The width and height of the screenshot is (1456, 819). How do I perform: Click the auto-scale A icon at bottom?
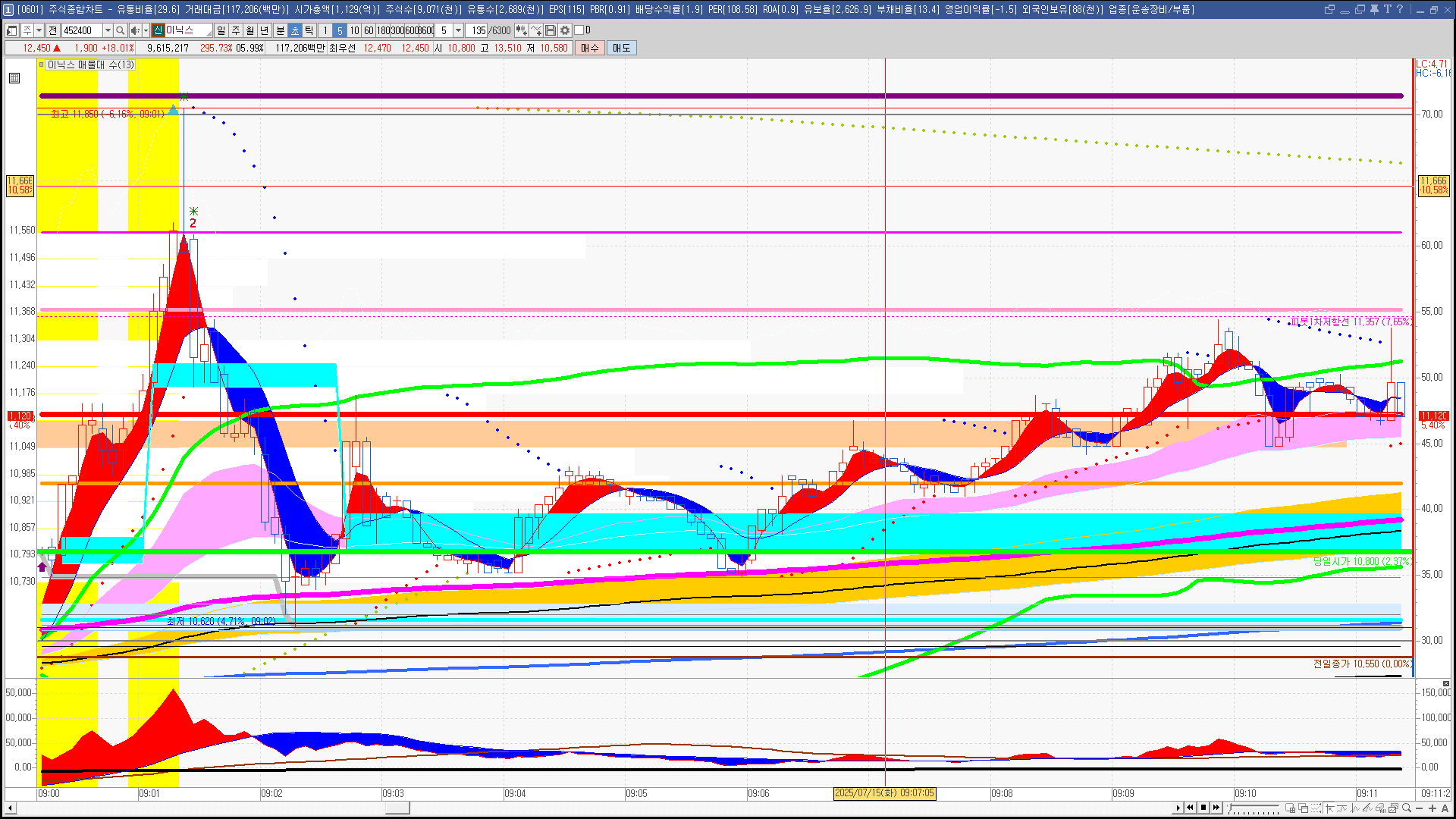click(1445, 808)
